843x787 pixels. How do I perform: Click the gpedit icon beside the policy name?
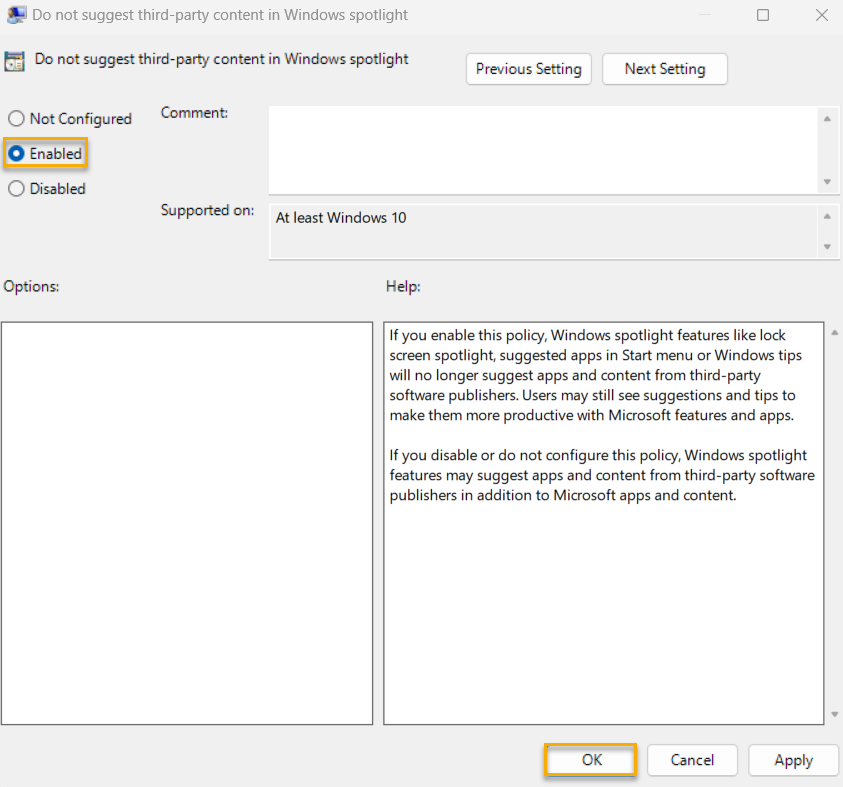point(15,61)
